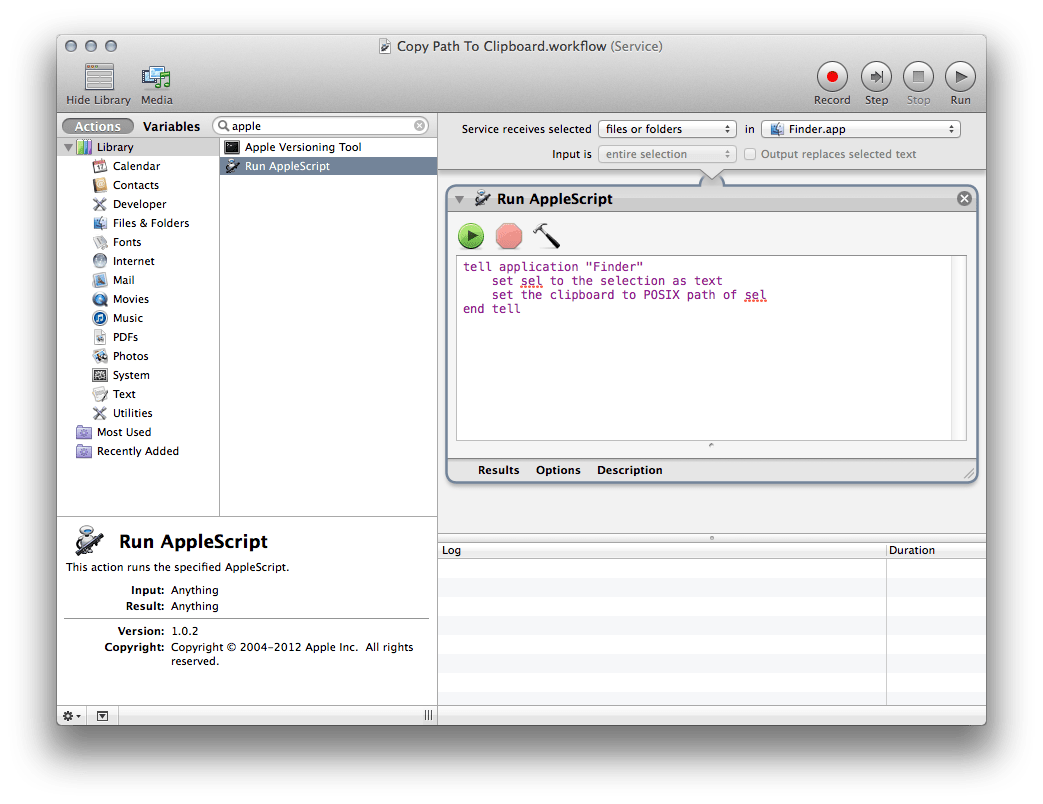1043x804 pixels.
Task: Toggle 'Output replaces selected text' checkbox
Action: click(x=750, y=154)
